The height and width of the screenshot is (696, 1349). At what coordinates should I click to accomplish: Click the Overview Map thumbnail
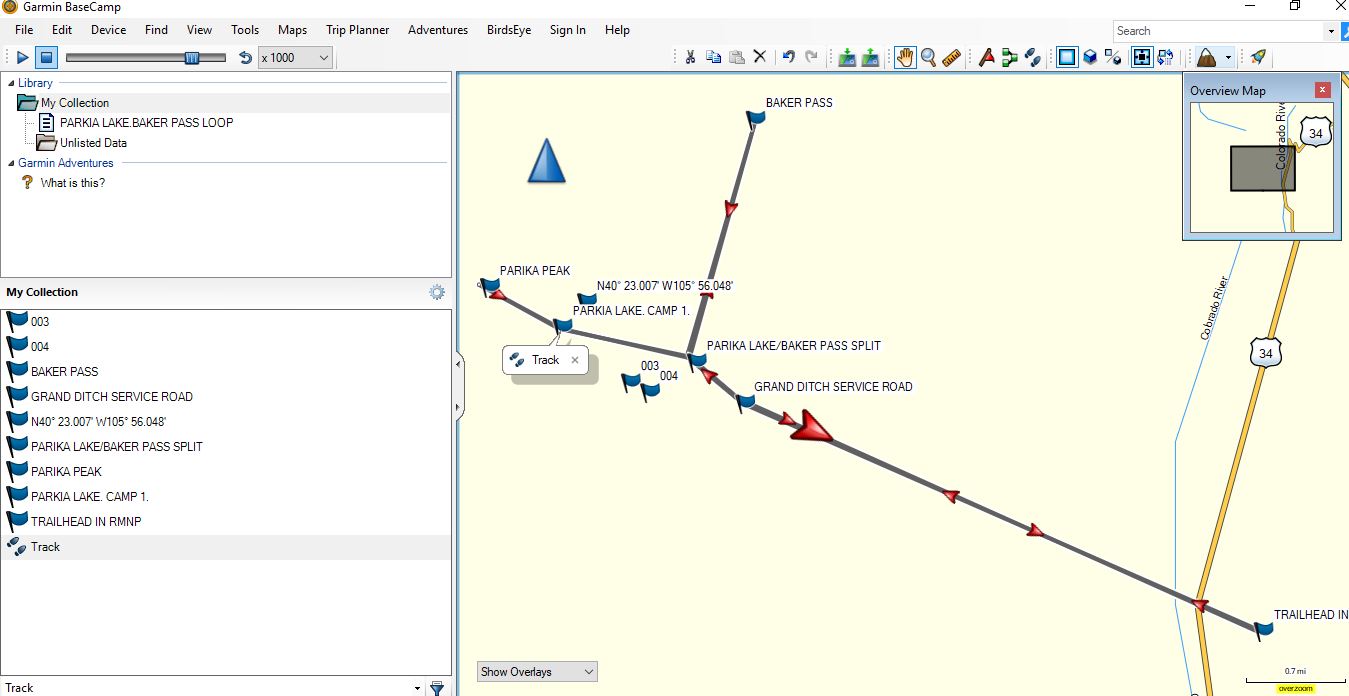coord(1262,167)
